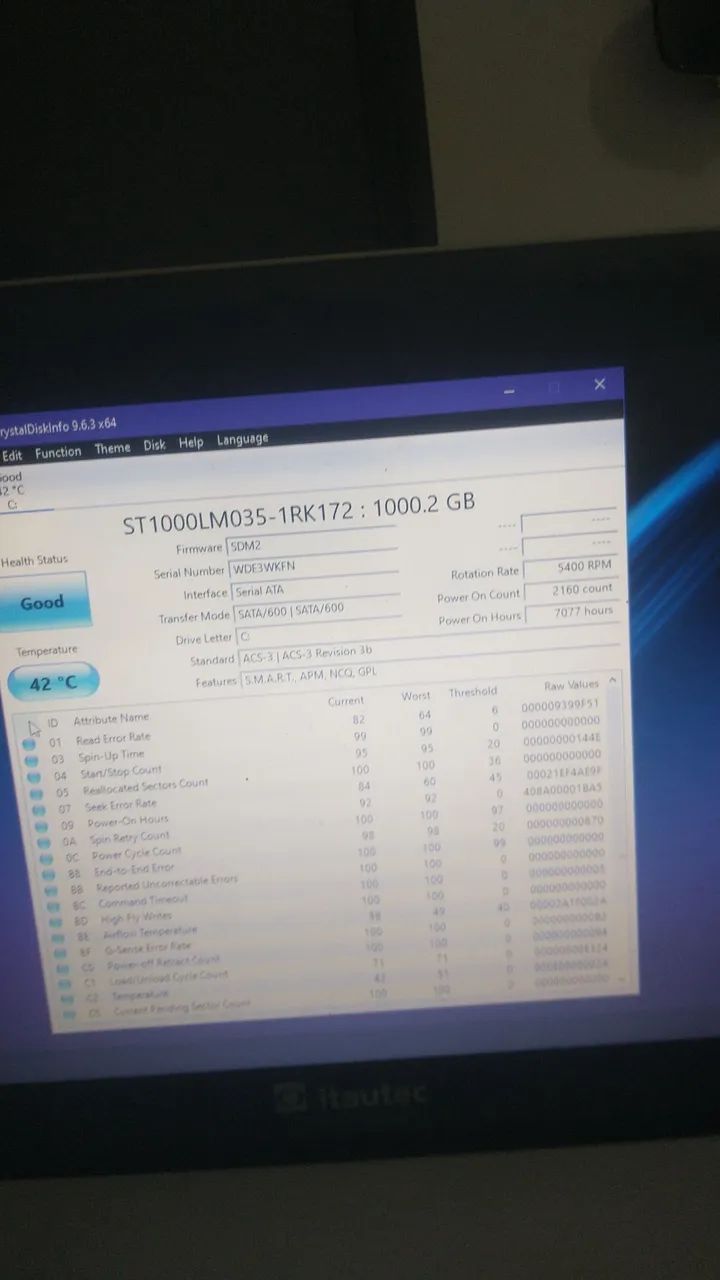Screen dimensions: 720x1280
Task: Open the Disk menu
Action: (x=154, y=445)
